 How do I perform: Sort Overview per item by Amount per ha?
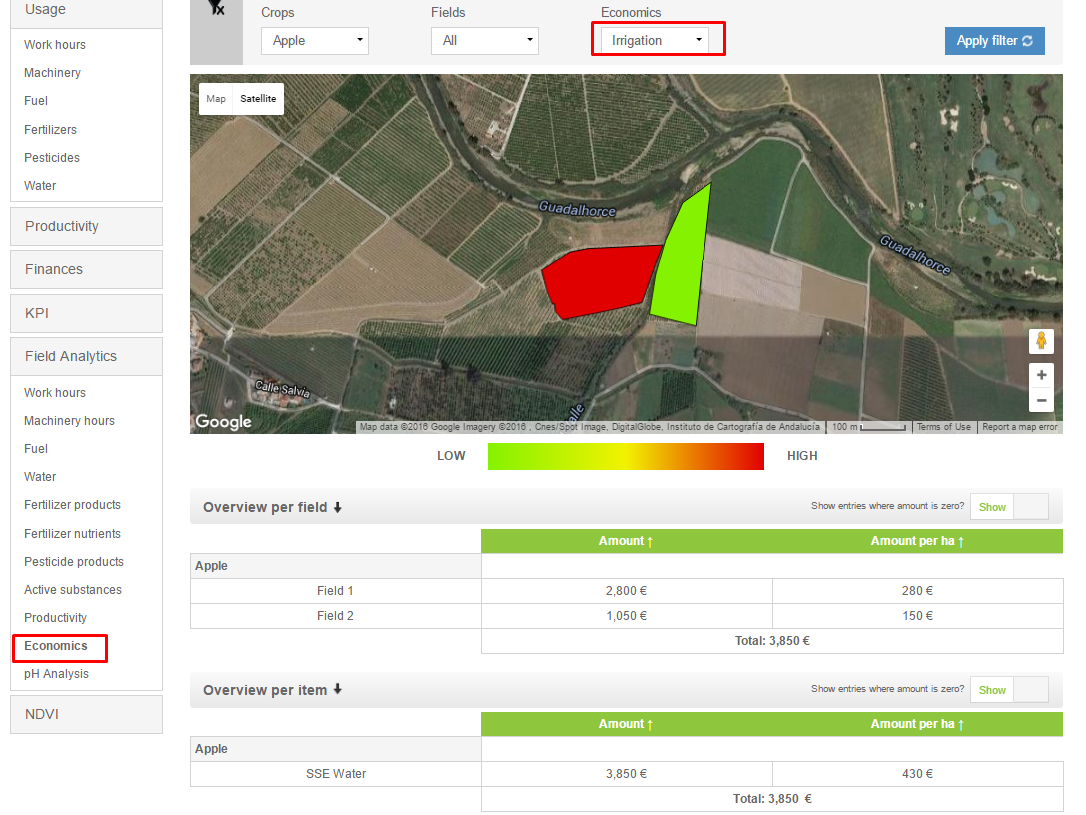[x=916, y=724]
